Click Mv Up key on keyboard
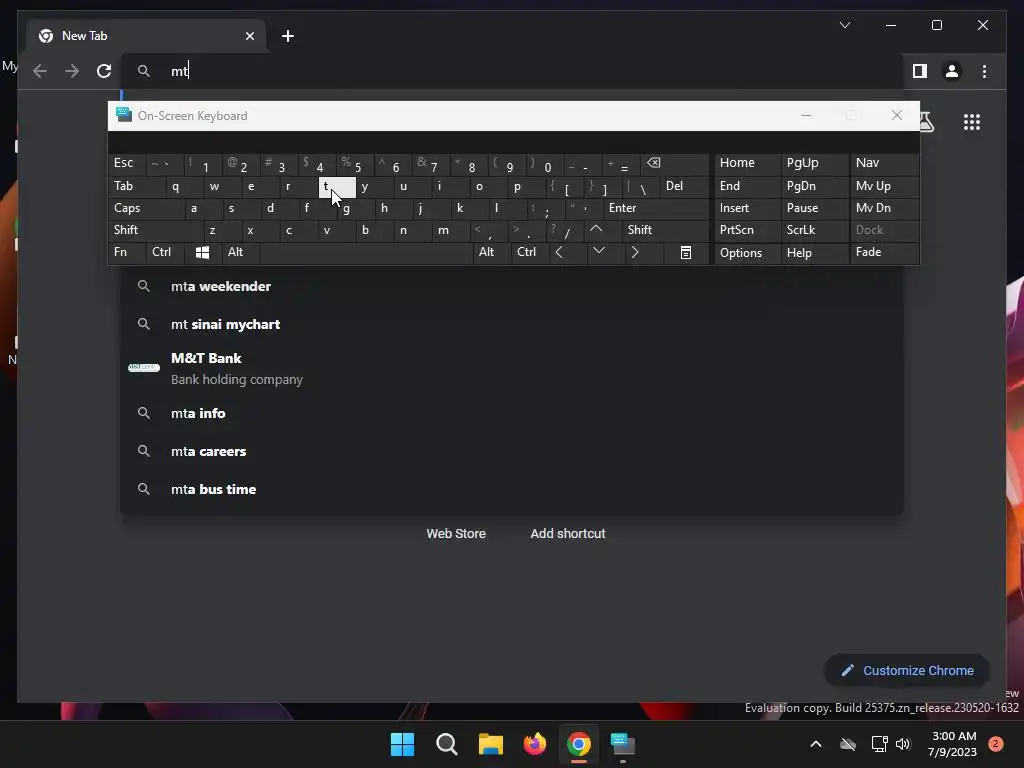 (x=884, y=186)
